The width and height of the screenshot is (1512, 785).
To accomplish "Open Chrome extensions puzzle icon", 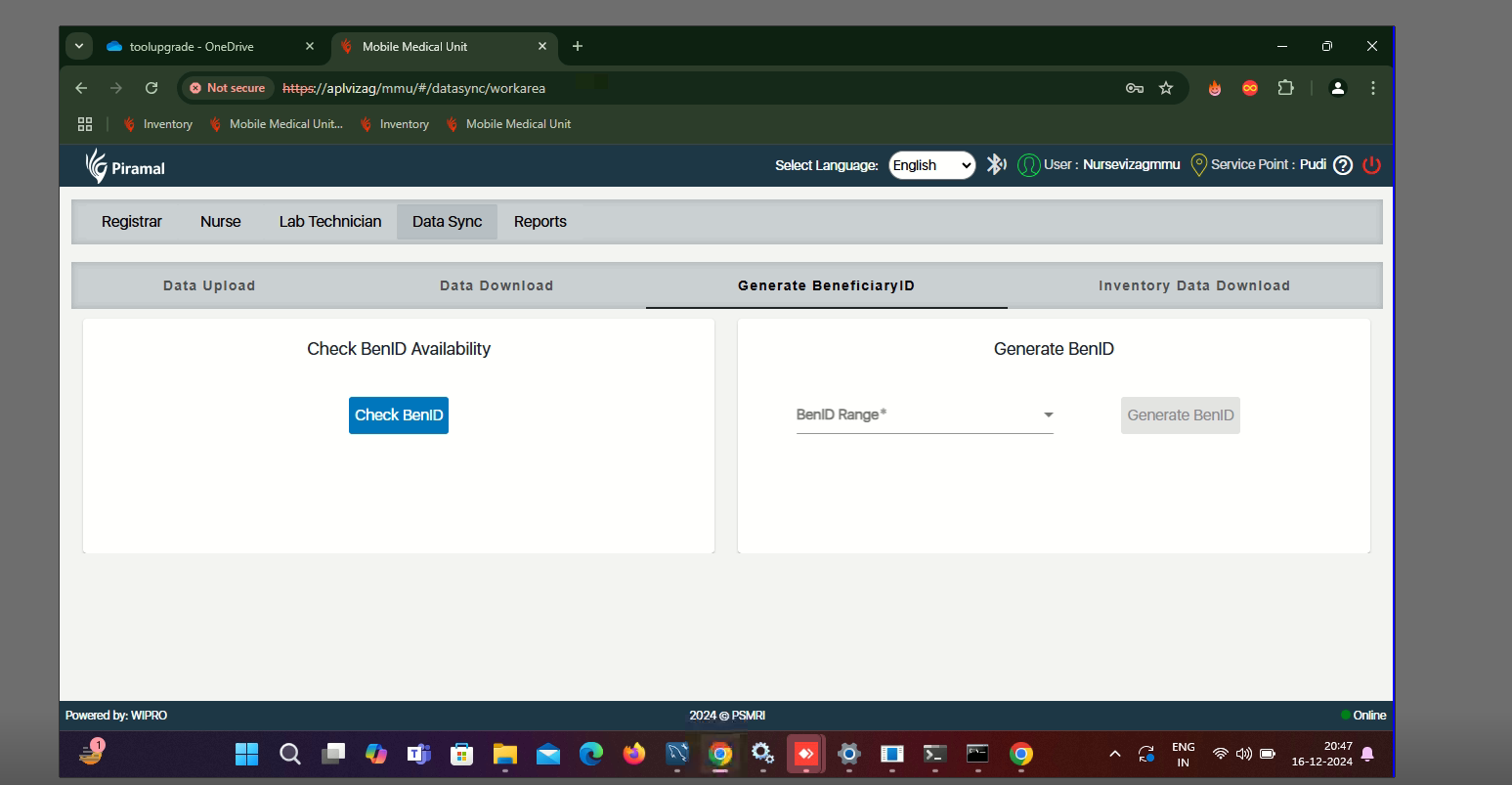I will pyautogui.click(x=1285, y=88).
